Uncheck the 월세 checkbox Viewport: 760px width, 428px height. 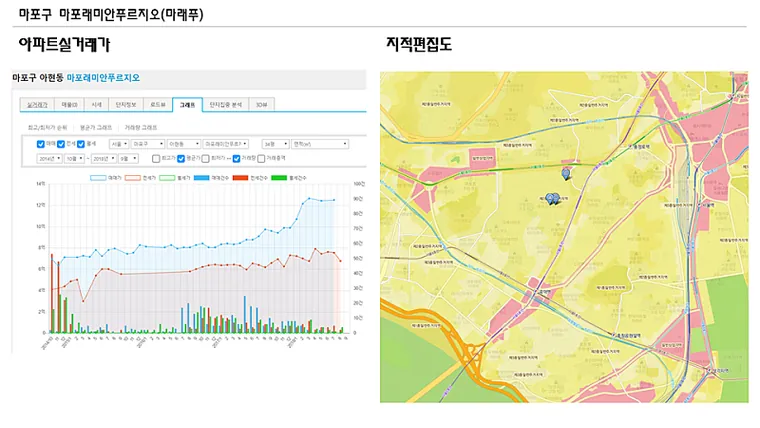(x=81, y=144)
